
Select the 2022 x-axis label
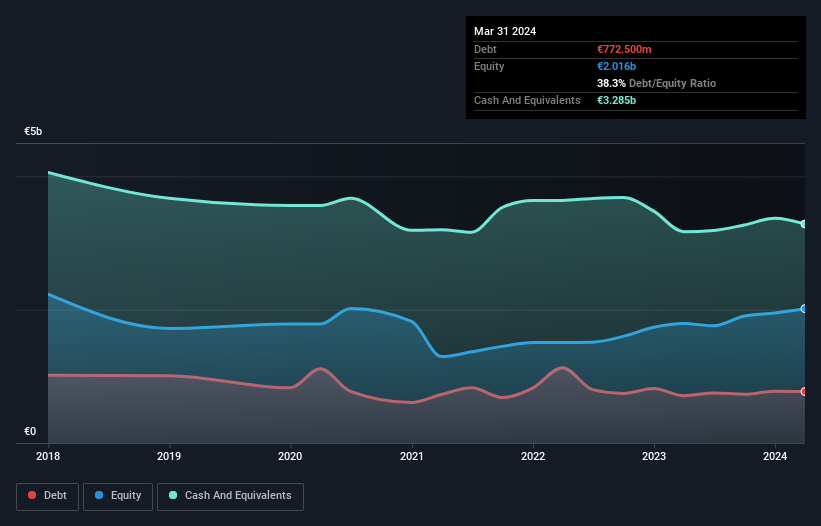[x=533, y=456]
